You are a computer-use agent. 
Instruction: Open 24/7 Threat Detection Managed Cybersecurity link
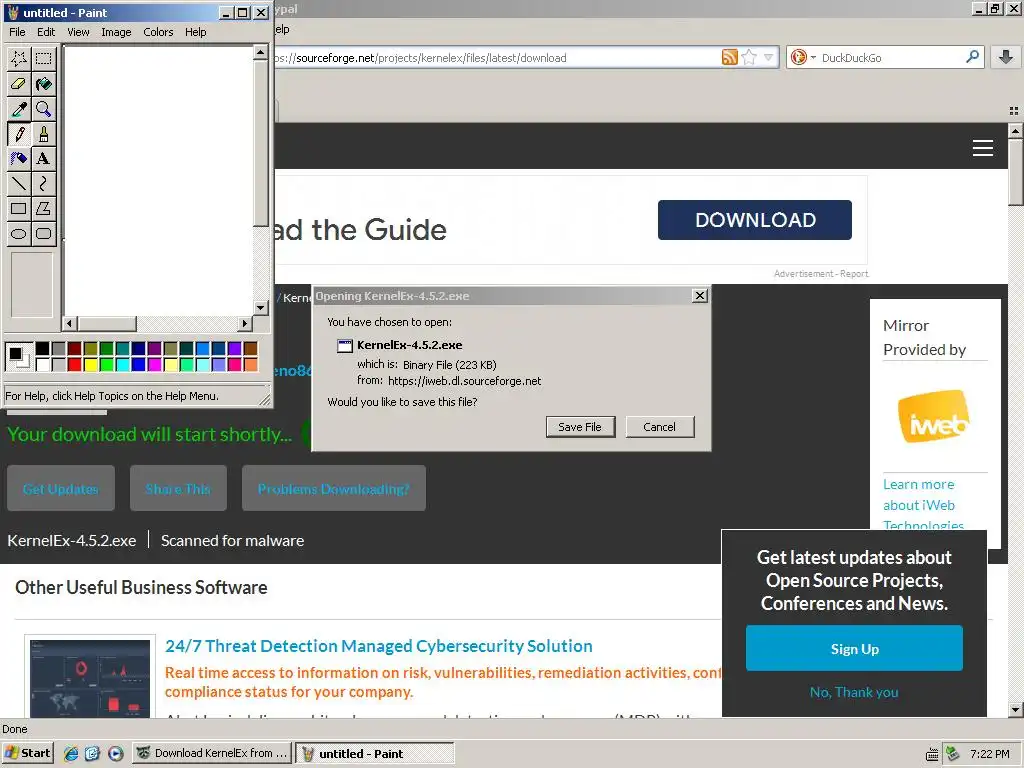(379, 646)
